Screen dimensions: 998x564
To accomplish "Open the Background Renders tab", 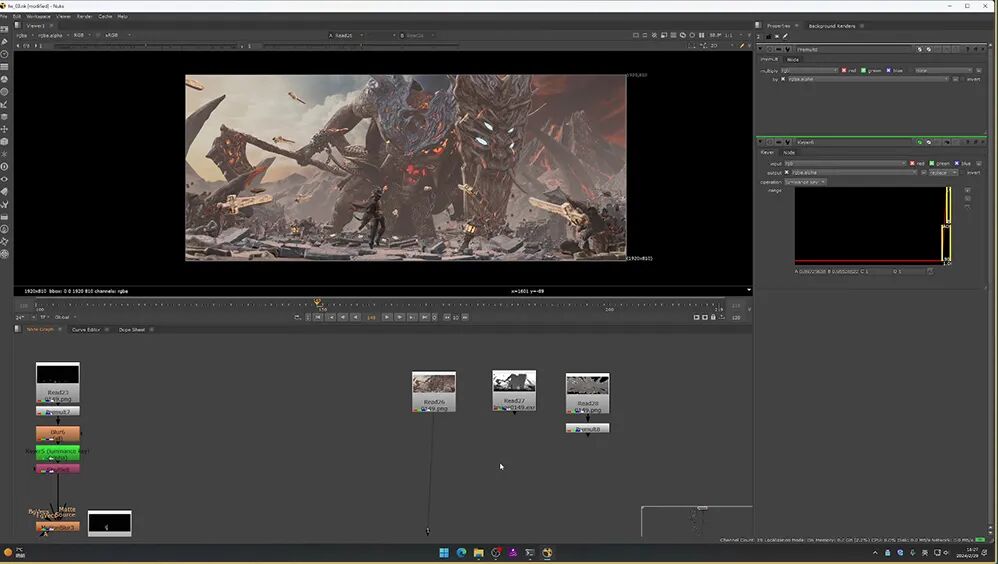I will click(x=831, y=25).
